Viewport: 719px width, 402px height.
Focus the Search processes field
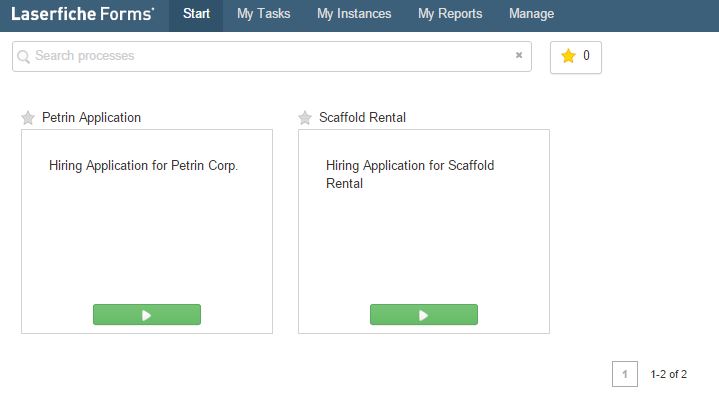coord(270,56)
